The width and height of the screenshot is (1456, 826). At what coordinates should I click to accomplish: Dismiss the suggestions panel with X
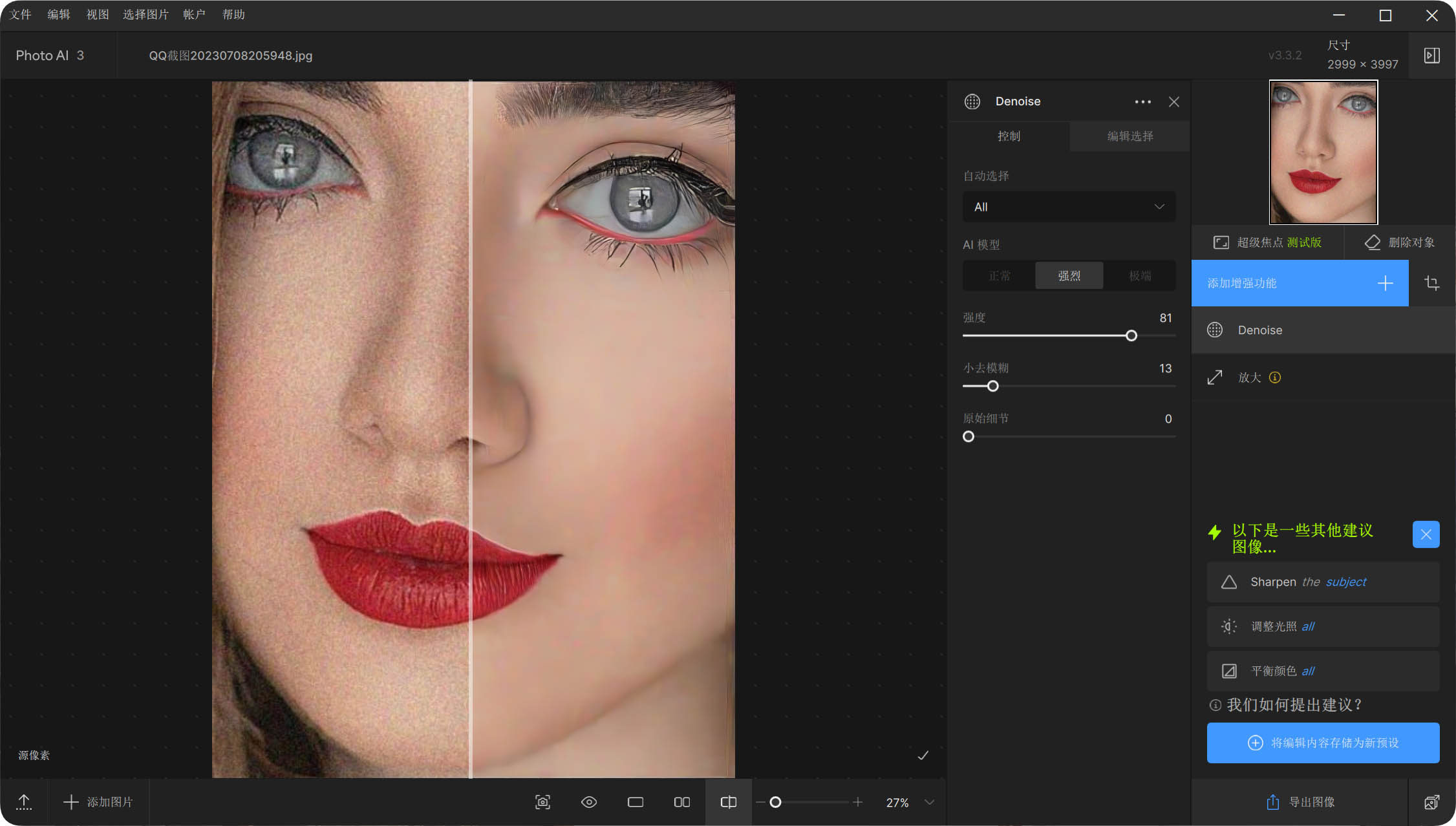pyautogui.click(x=1426, y=535)
